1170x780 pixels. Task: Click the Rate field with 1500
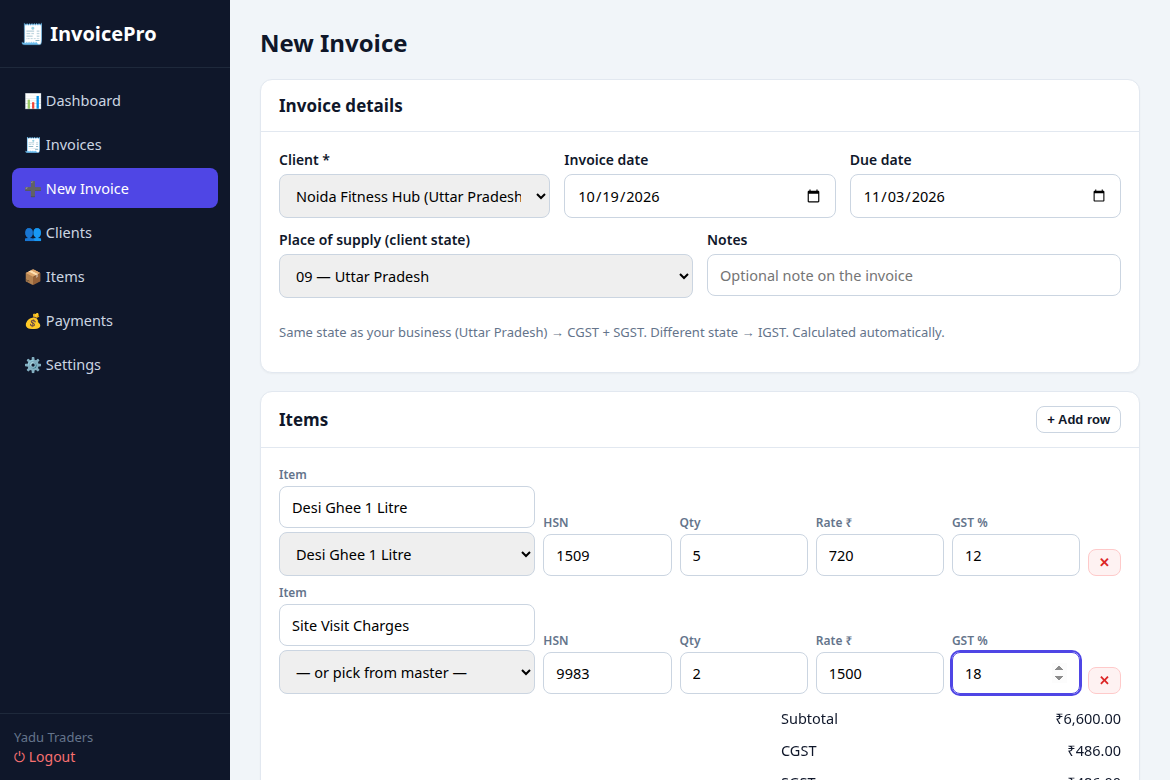tap(880, 673)
